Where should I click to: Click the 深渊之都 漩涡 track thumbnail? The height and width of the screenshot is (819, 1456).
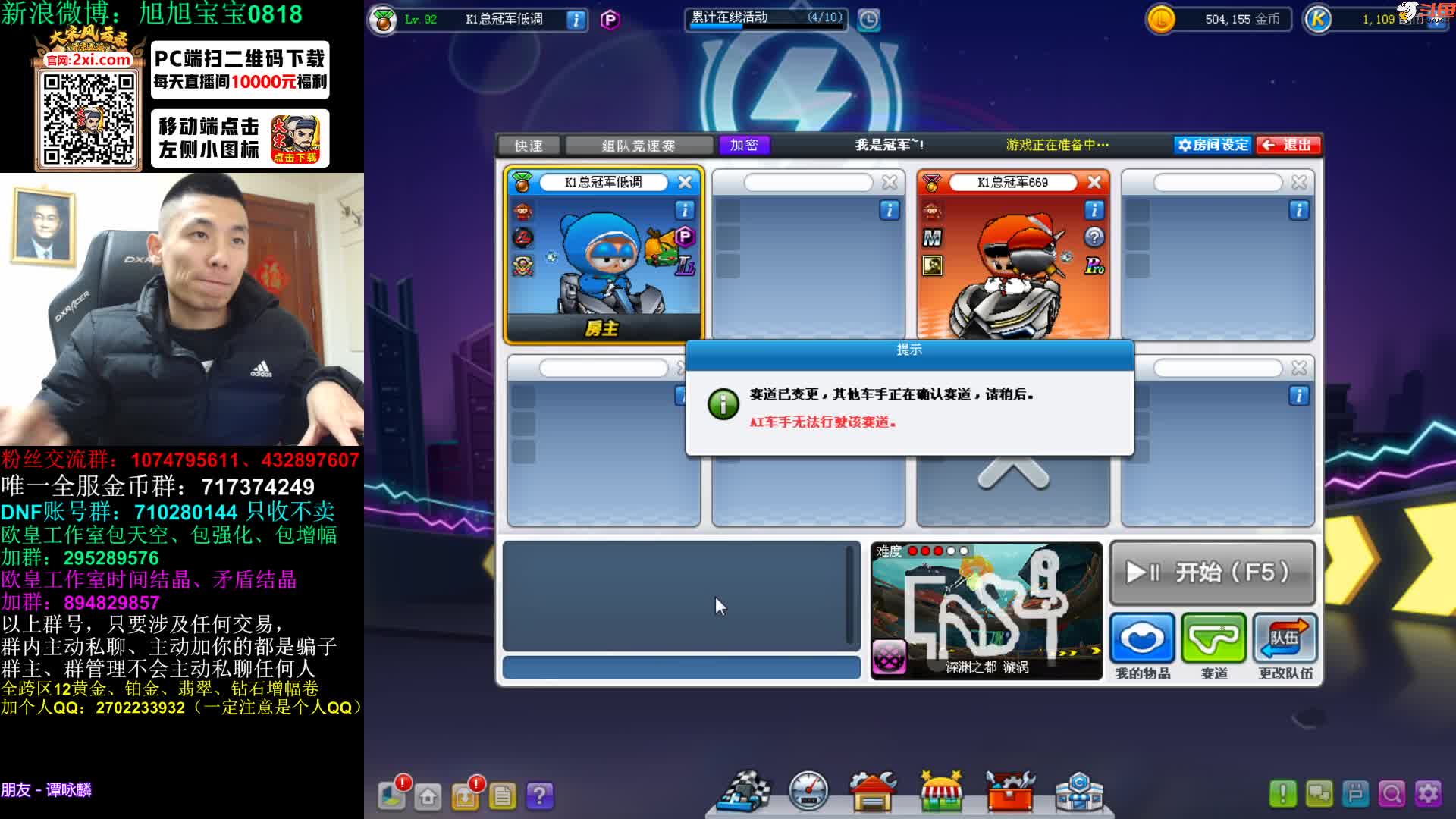point(987,611)
